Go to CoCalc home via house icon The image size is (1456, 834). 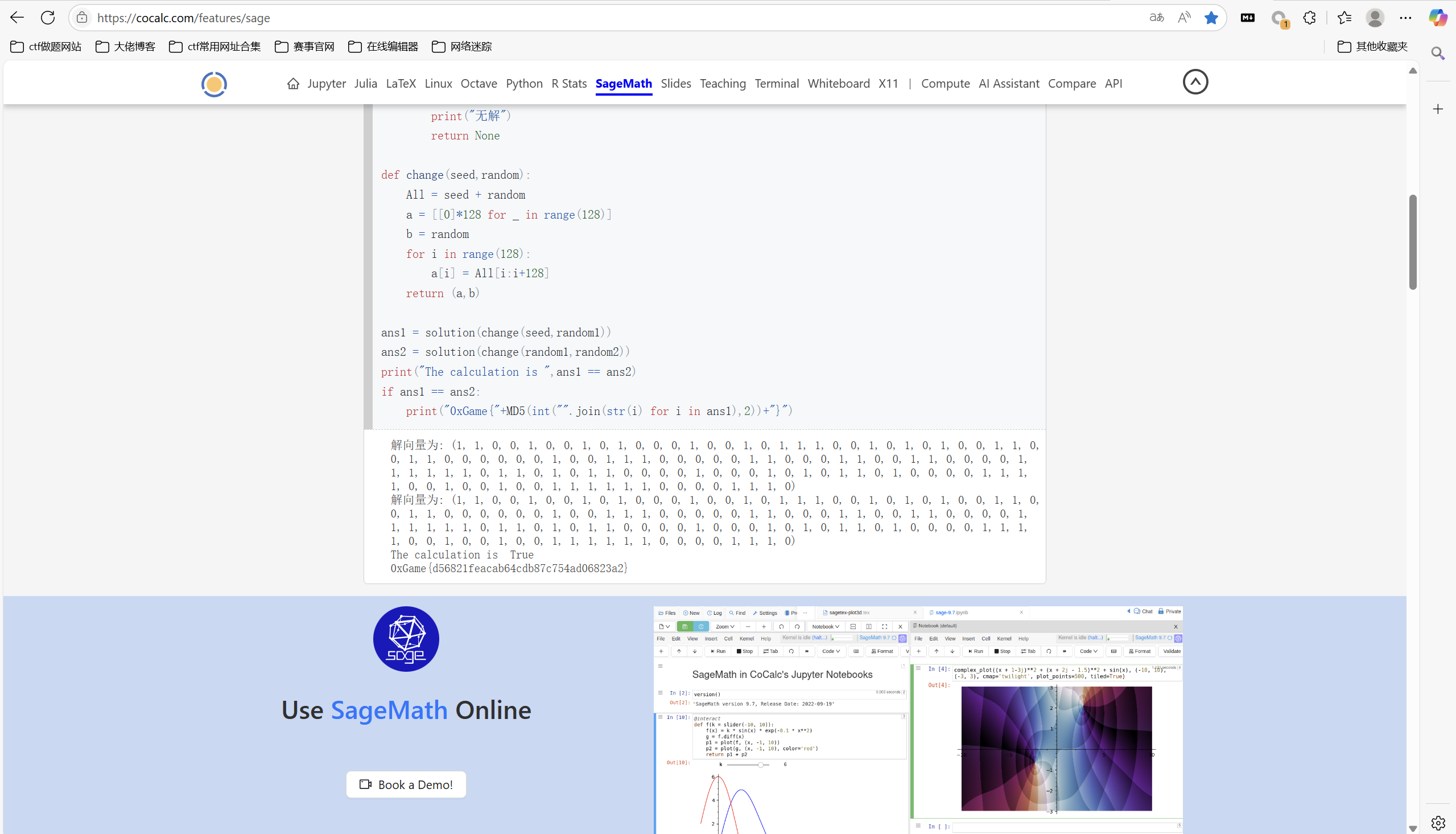(293, 84)
